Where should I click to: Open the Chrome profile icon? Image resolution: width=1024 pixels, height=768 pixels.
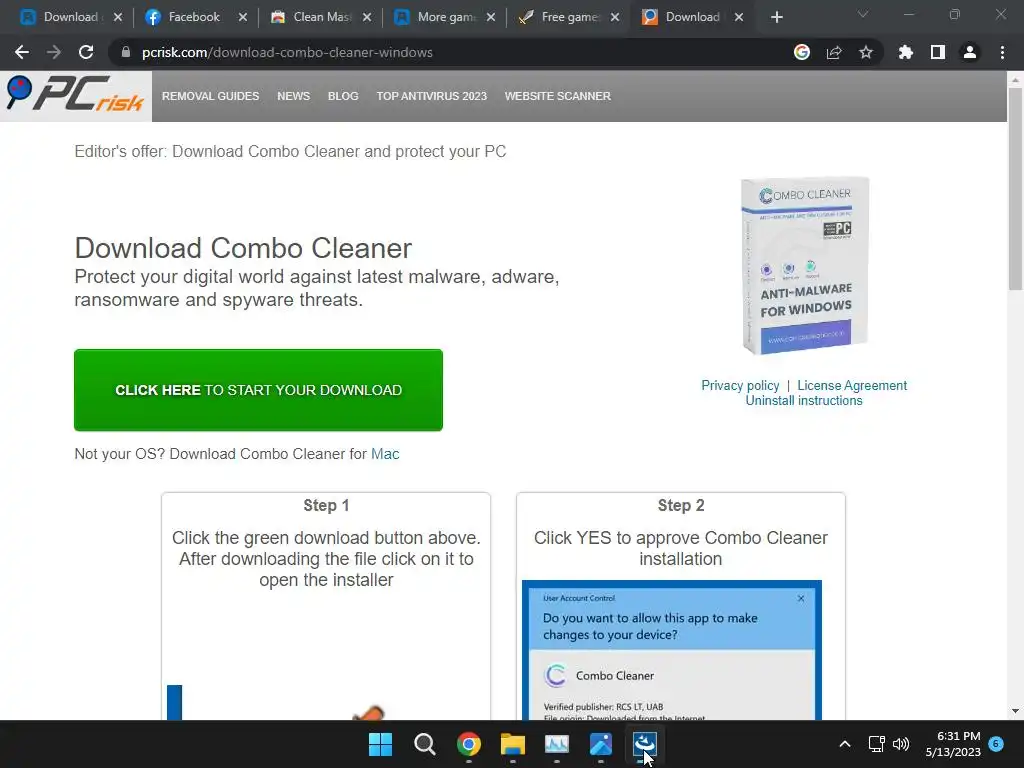(970, 52)
